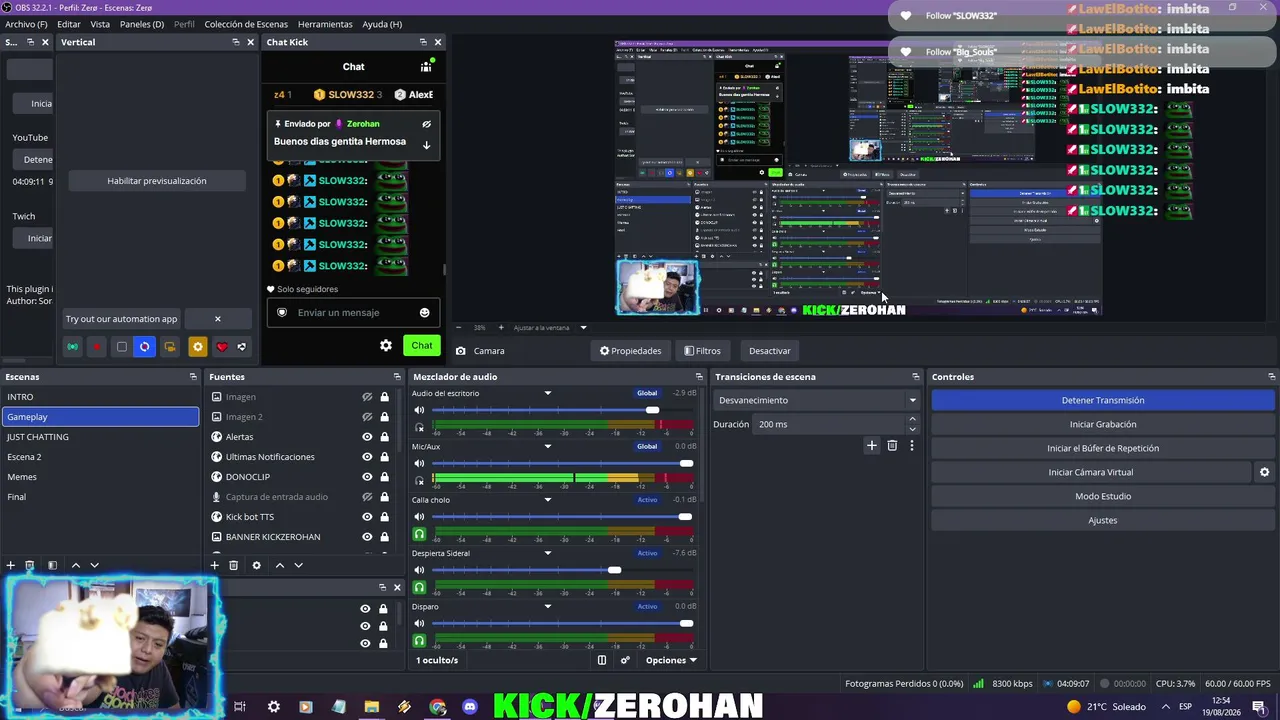1280x720 pixels.
Task: Click the red record button in Vertical dock
Action: click(97, 347)
